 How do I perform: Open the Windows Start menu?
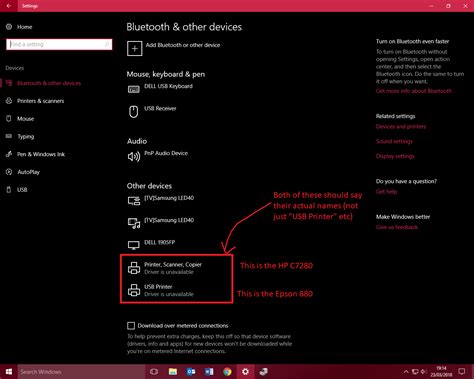9,371
